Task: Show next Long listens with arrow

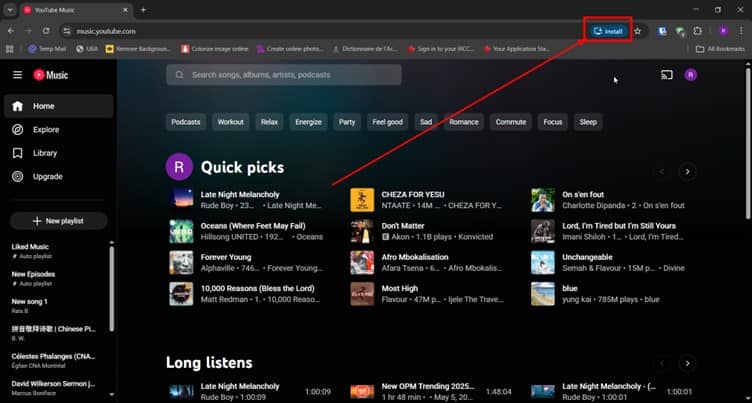Action: (687, 363)
